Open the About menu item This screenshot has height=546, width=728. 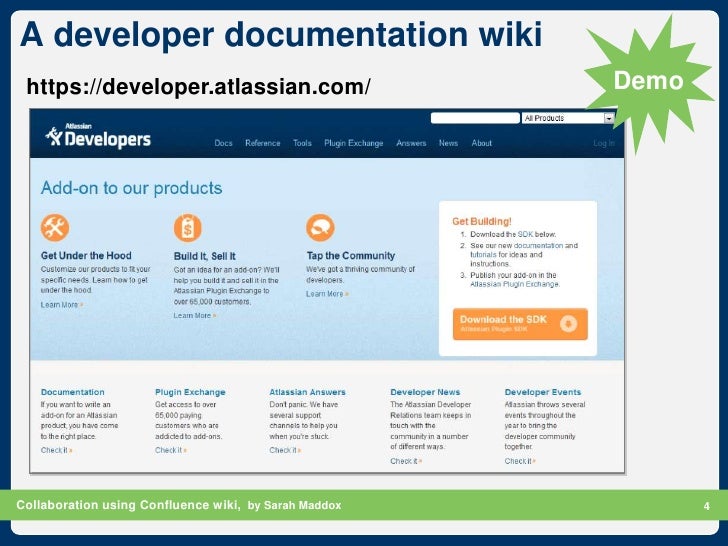(481, 143)
